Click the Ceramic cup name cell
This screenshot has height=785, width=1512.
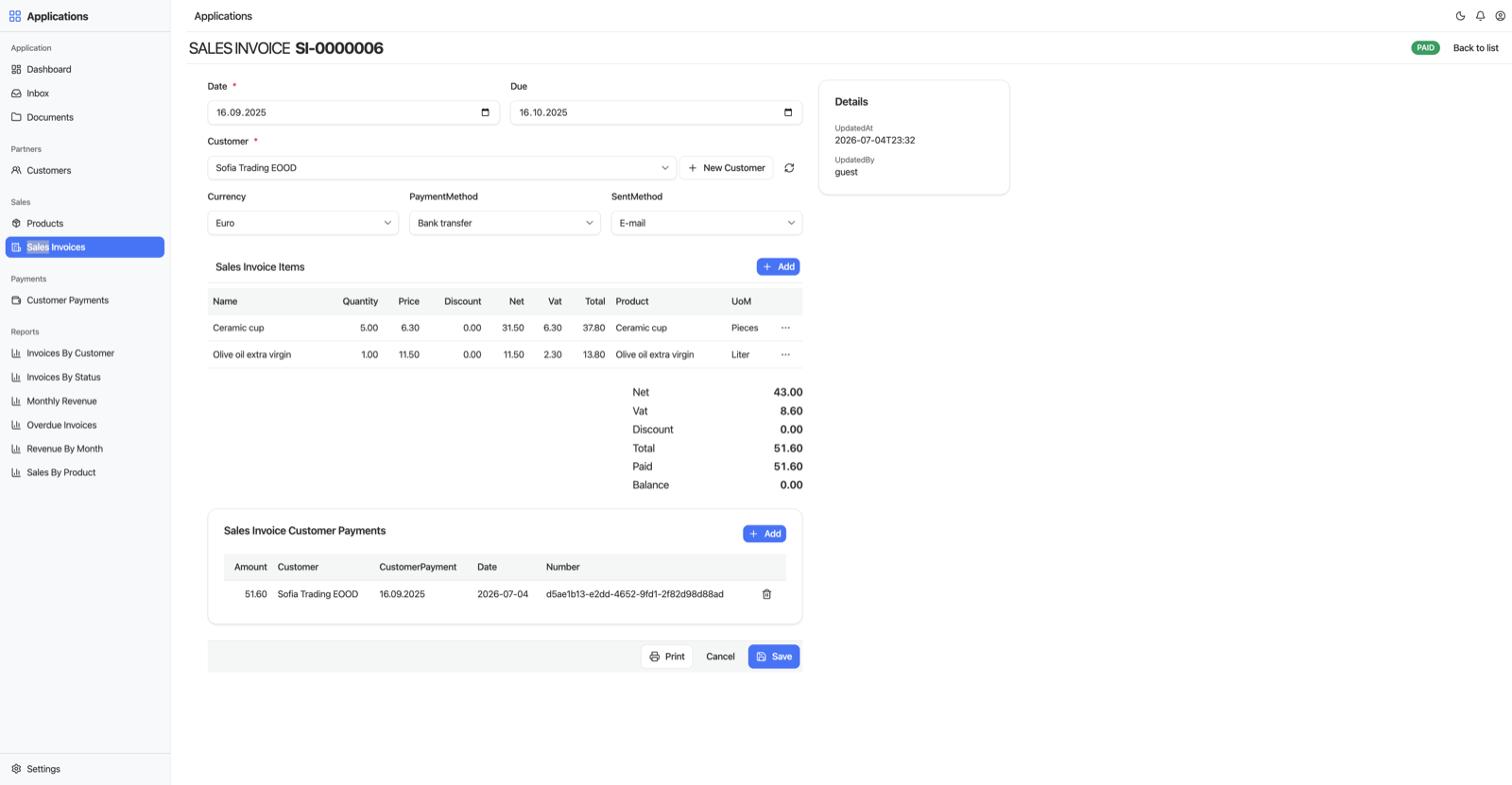pyautogui.click(x=238, y=328)
